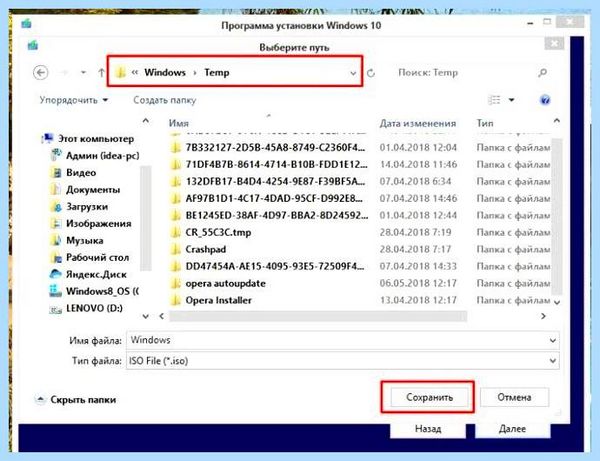Open Админ (idea-pc) in navigation pane
This screenshot has width=600, height=461.
click(x=95, y=156)
